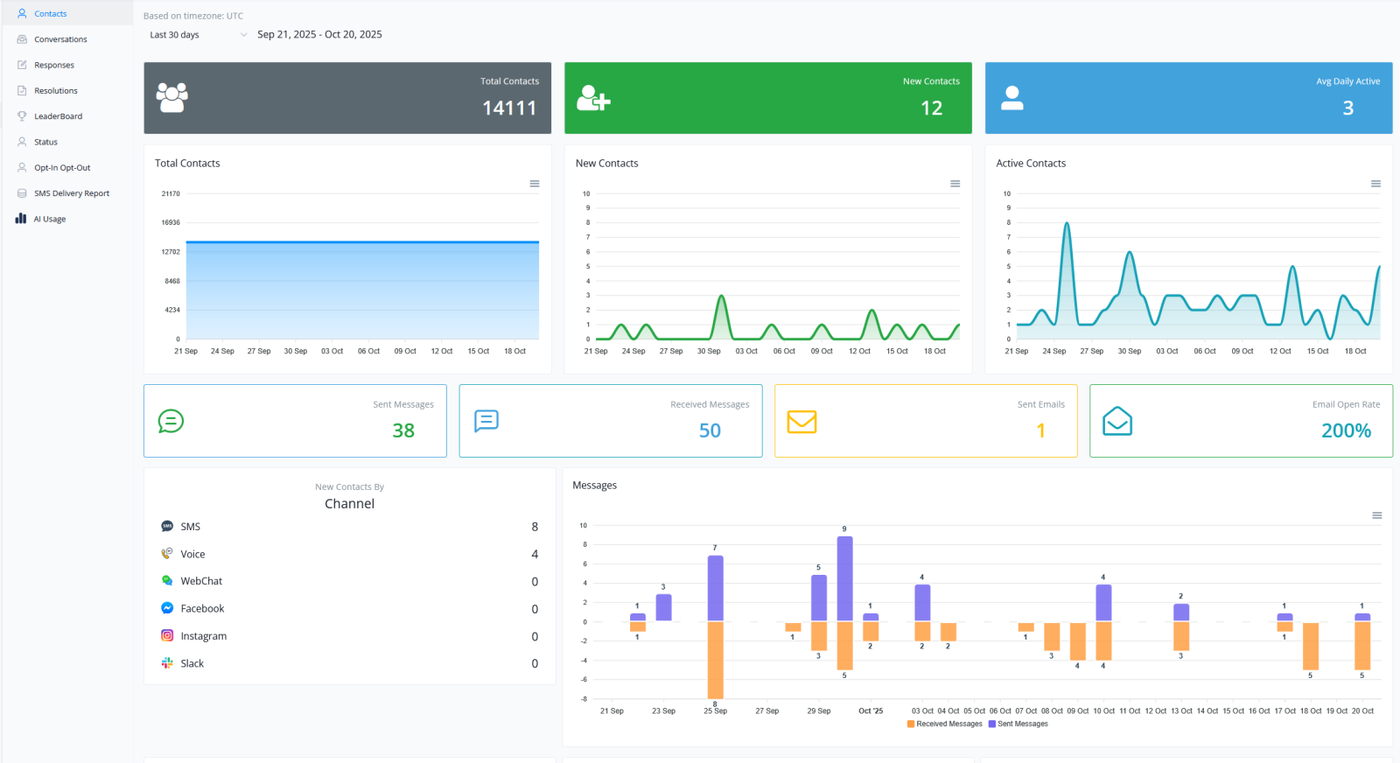Click the 25 Sep purple sent messages bar
The width and height of the screenshot is (1400, 763).
click(715, 588)
